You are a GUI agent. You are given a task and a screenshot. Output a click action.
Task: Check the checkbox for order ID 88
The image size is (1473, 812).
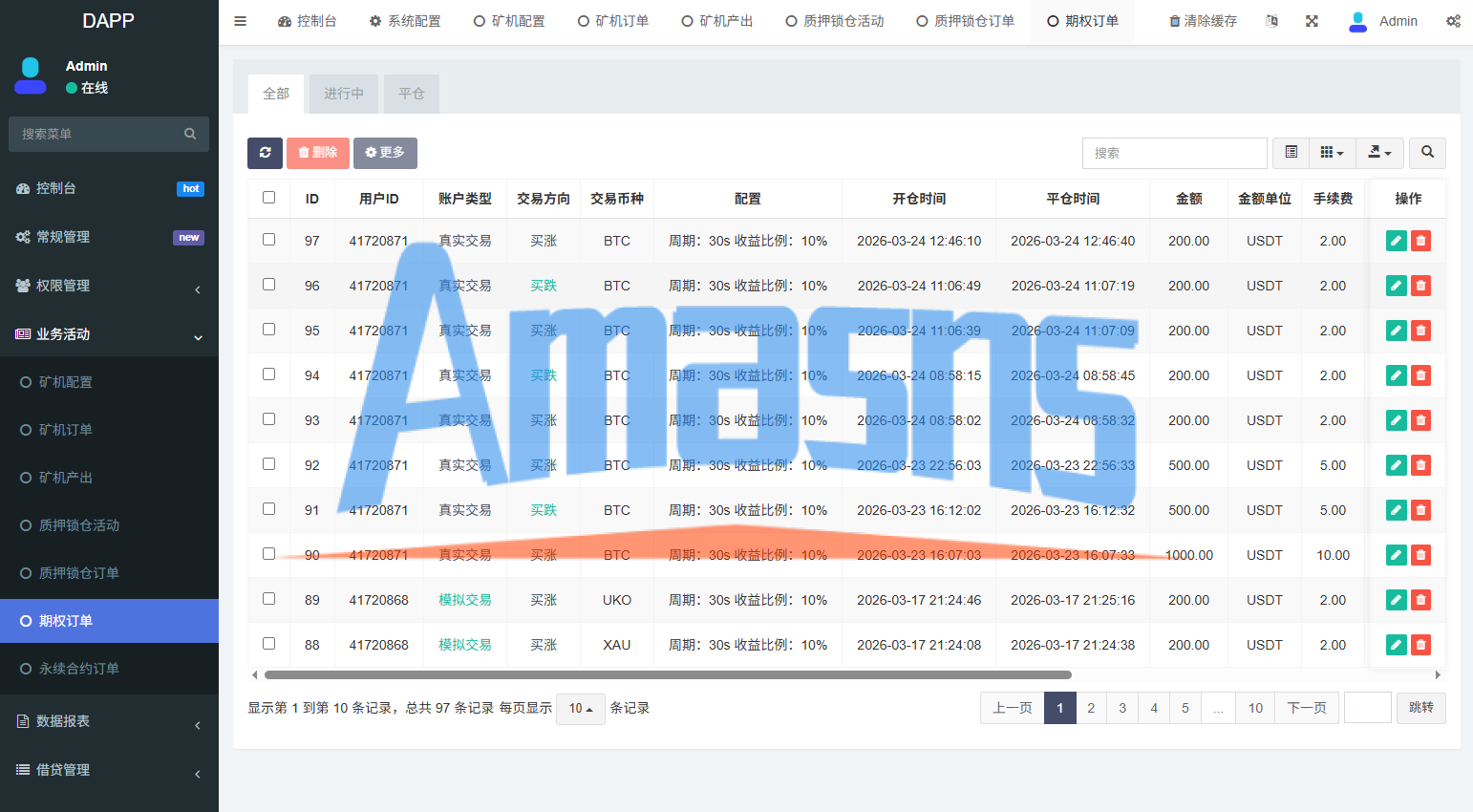(268, 644)
